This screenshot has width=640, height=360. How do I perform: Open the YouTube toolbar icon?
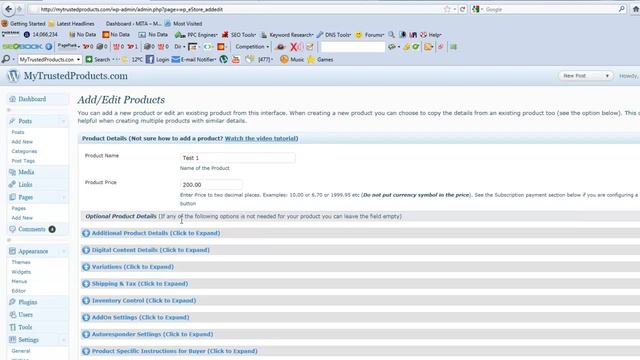click(x=236, y=60)
